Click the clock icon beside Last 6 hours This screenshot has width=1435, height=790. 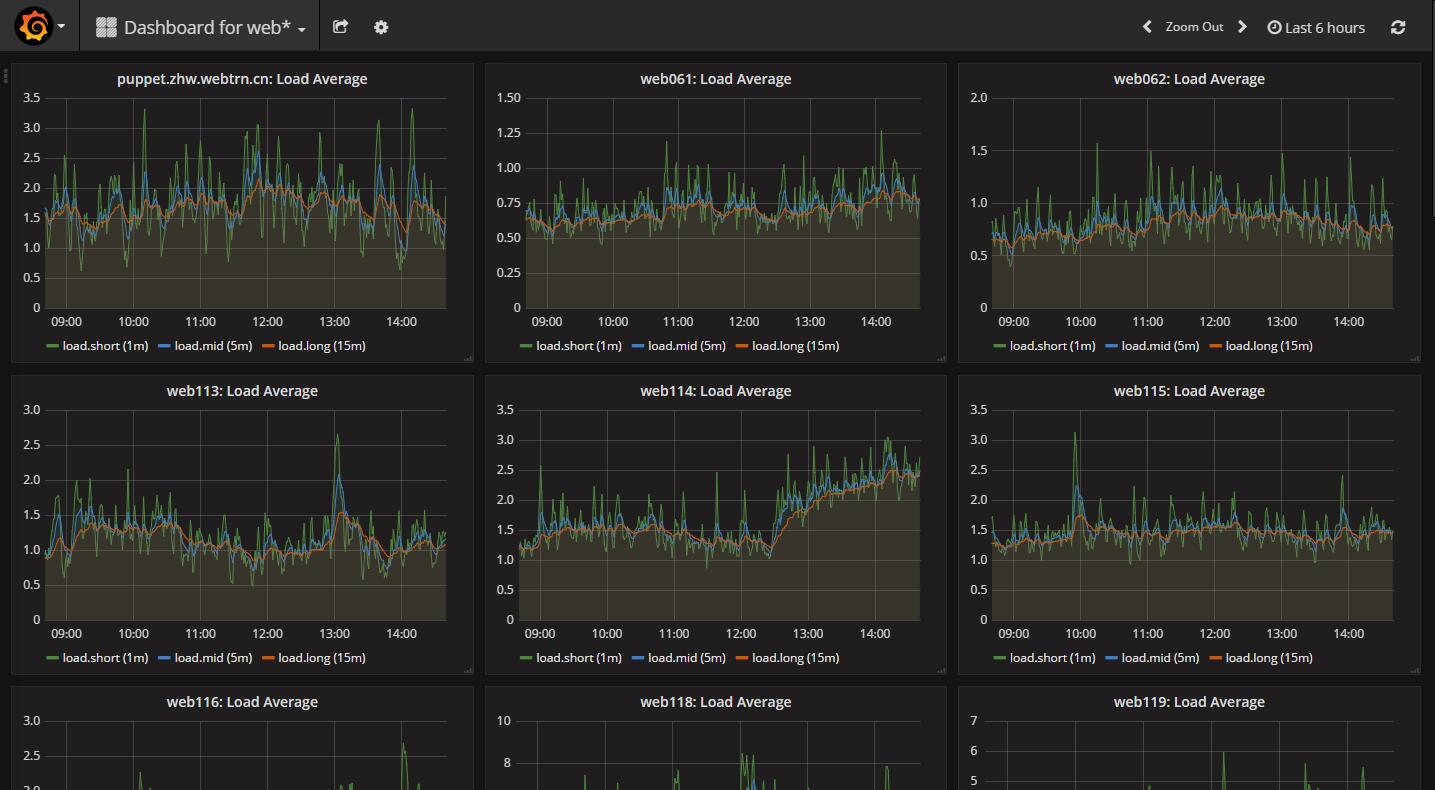[1274, 27]
